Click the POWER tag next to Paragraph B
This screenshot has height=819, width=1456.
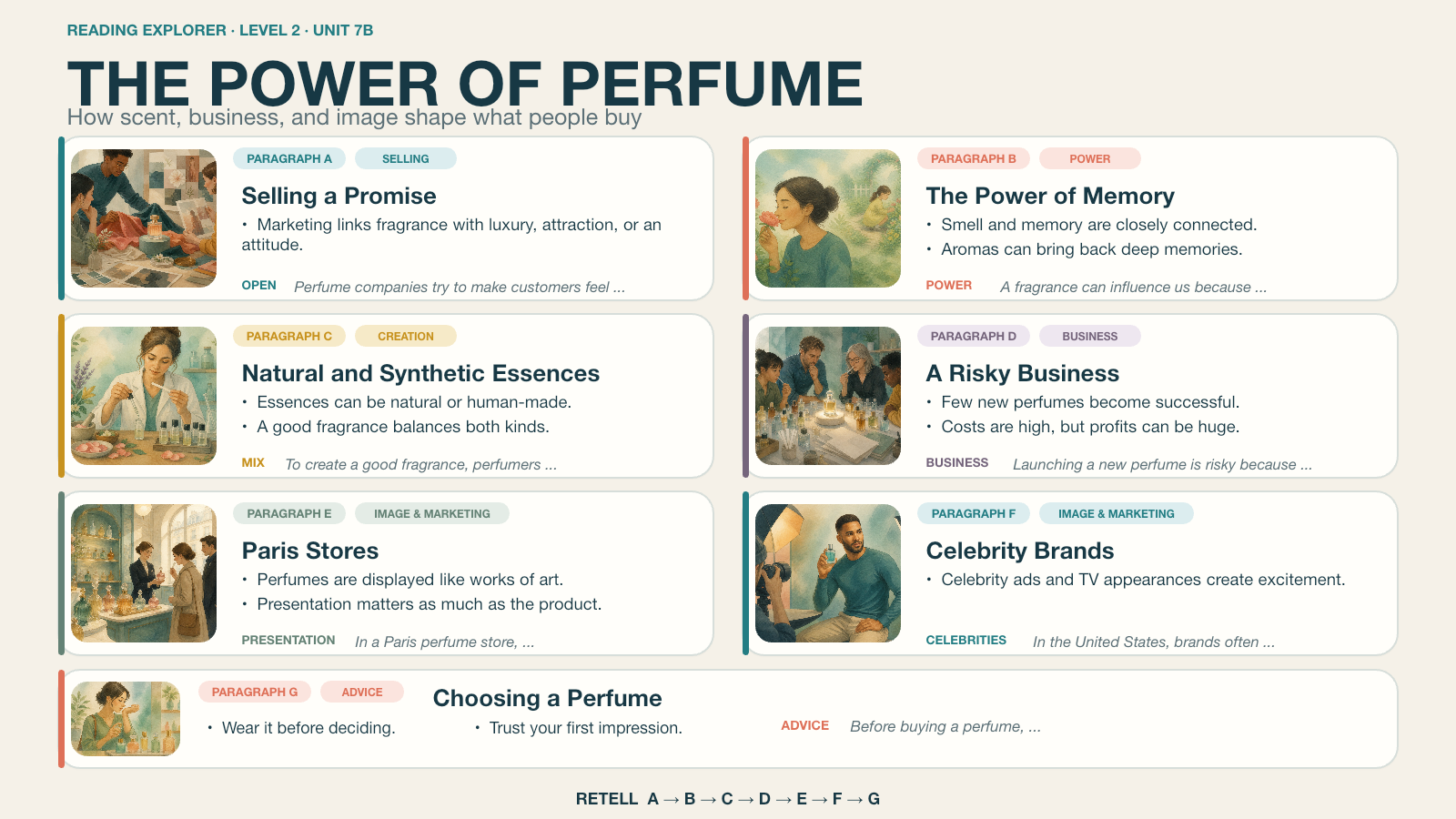(x=1090, y=158)
